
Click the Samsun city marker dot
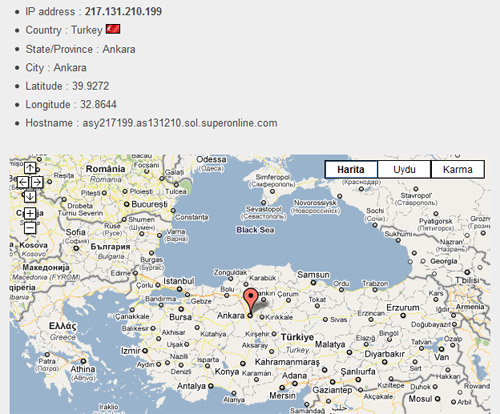(313, 283)
